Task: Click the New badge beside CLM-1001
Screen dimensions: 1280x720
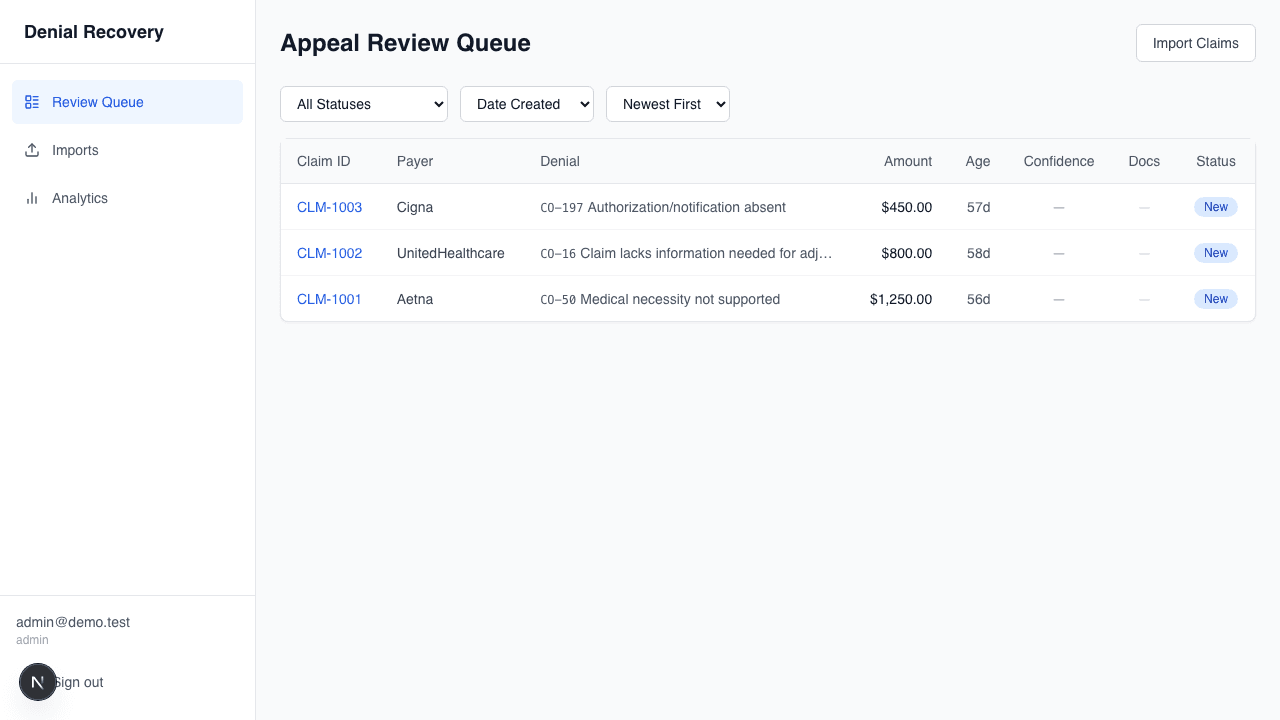Action: pos(1215,299)
